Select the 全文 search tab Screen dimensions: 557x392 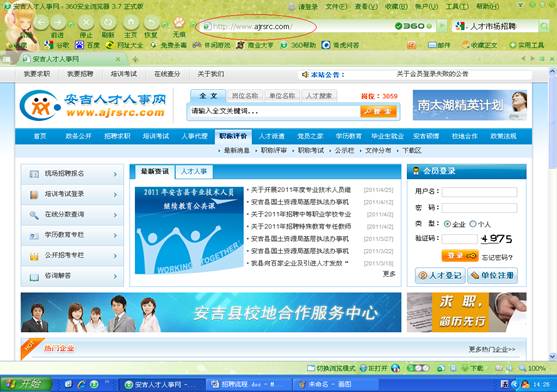[x=208, y=96]
